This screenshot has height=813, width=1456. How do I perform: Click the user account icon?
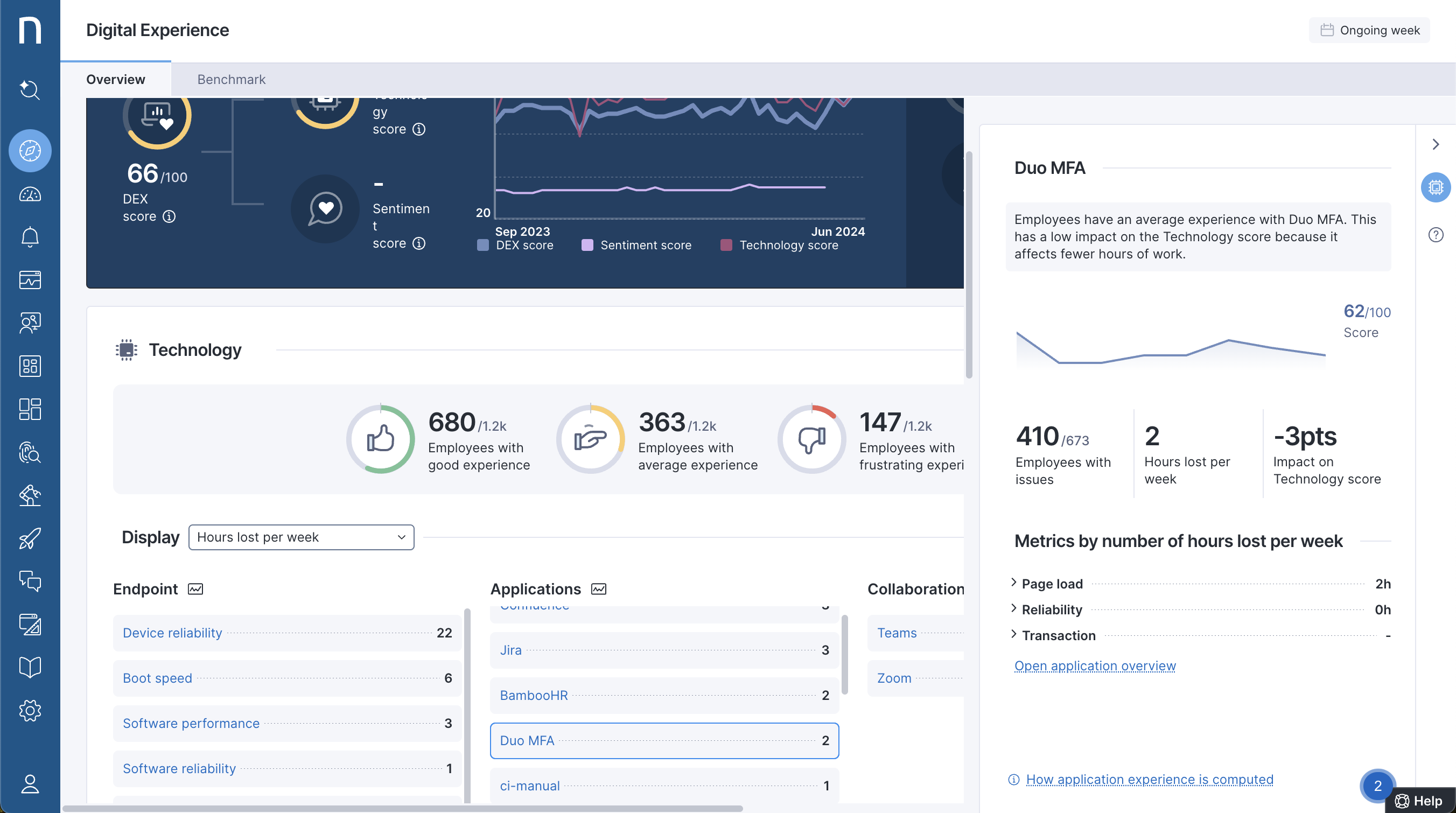pyautogui.click(x=30, y=783)
